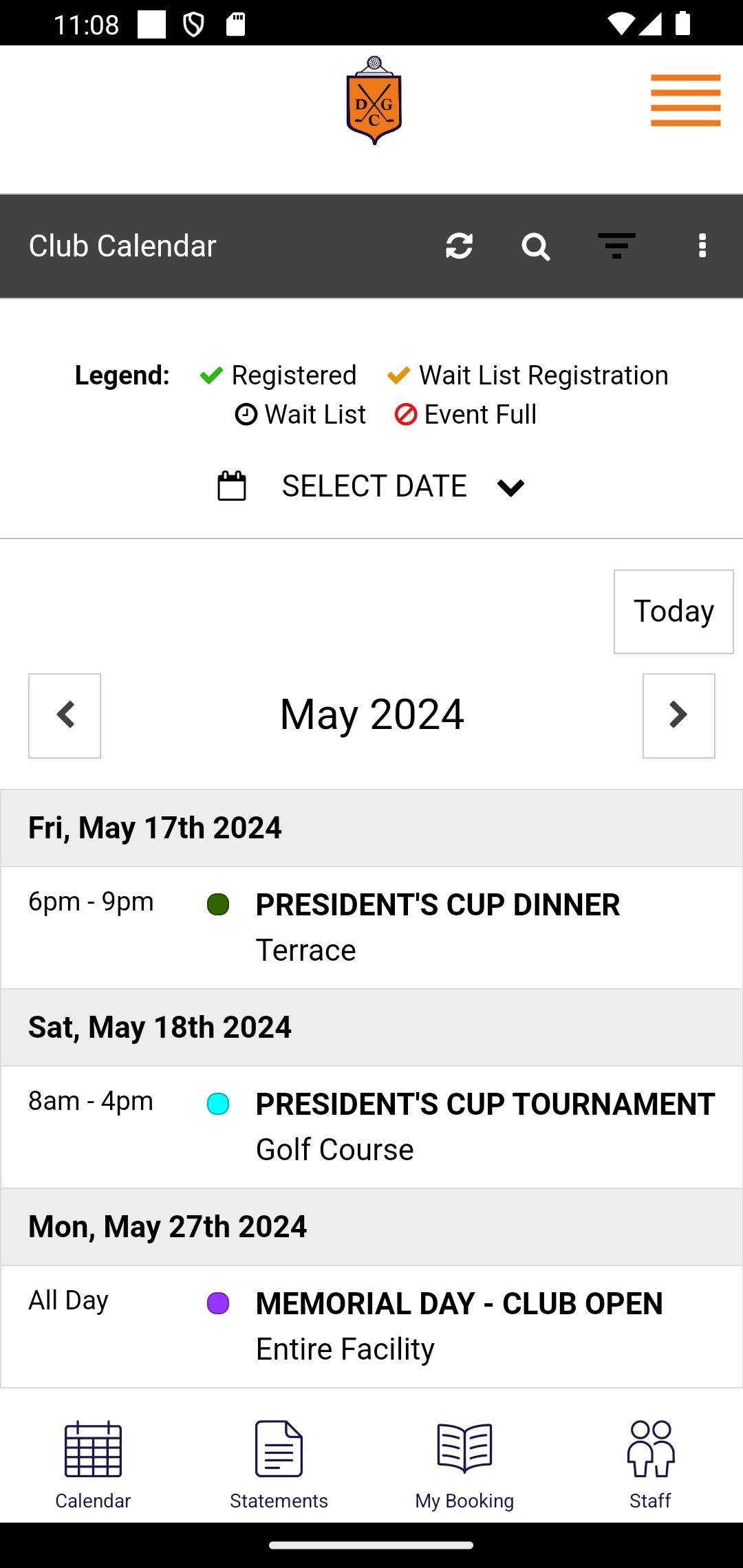Open the SELECT DATE picker label

coord(374,486)
